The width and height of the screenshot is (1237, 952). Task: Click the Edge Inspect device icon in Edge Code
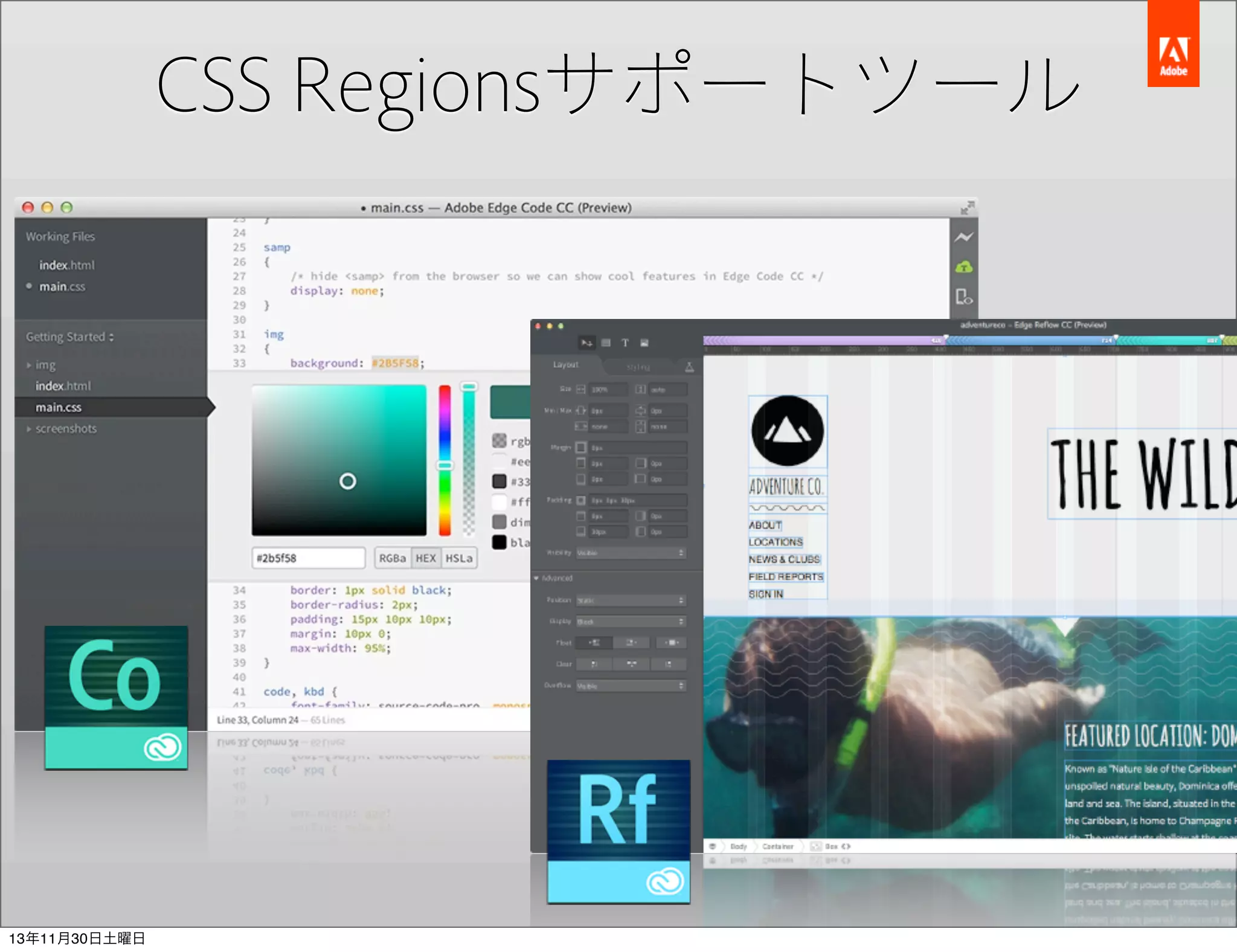(x=963, y=297)
